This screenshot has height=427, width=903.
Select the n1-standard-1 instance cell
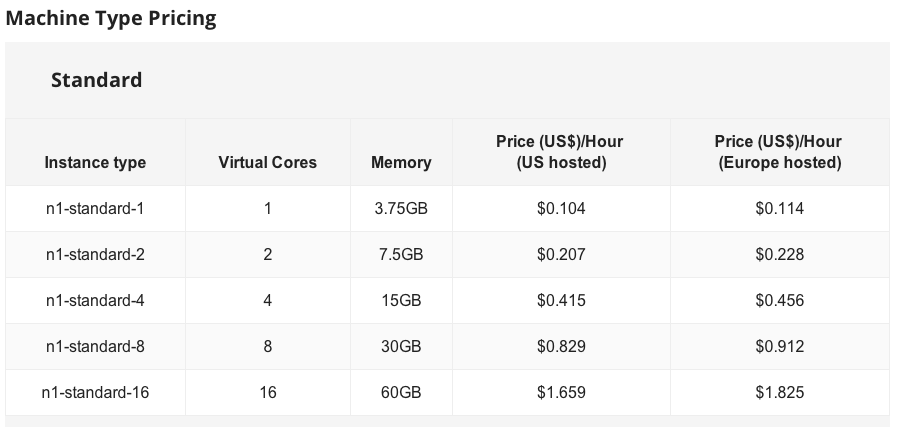(x=95, y=209)
